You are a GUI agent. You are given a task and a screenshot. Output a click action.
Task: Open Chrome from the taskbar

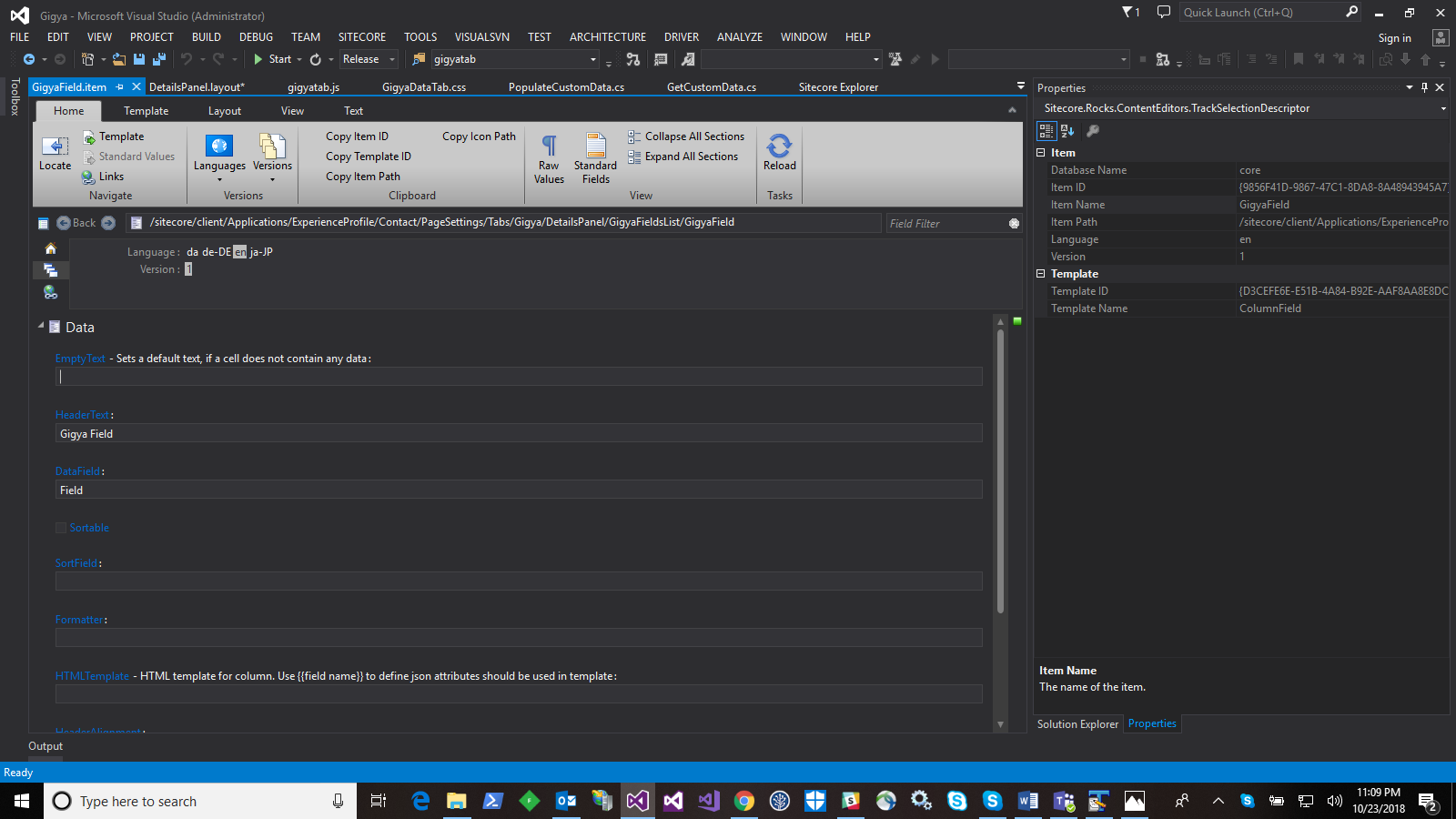click(x=744, y=801)
